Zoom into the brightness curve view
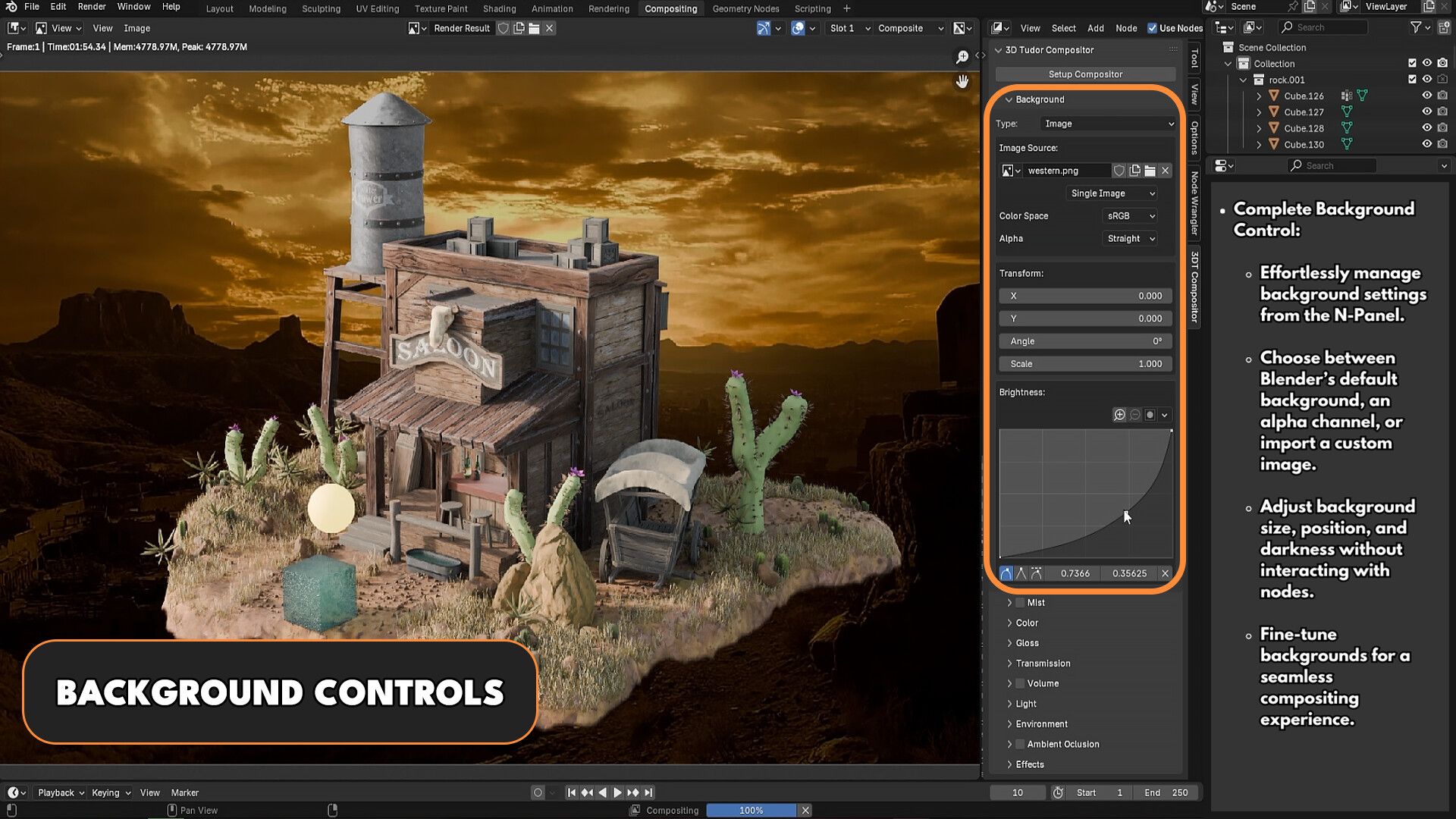Viewport: 1456px width, 819px height. 1120,415
